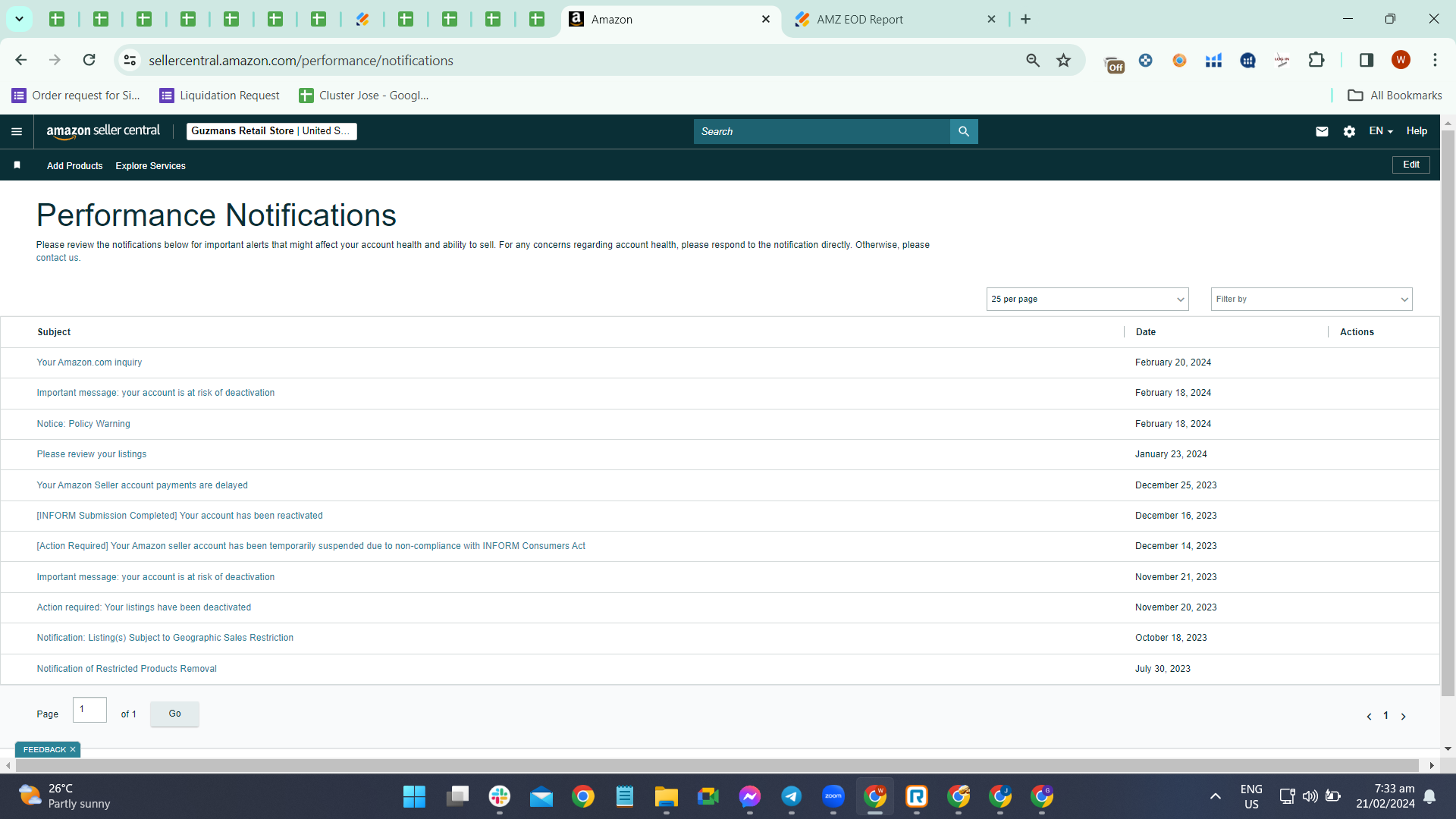
Task: Open the Guzmans Retail Store account switcher
Action: [271, 131]
